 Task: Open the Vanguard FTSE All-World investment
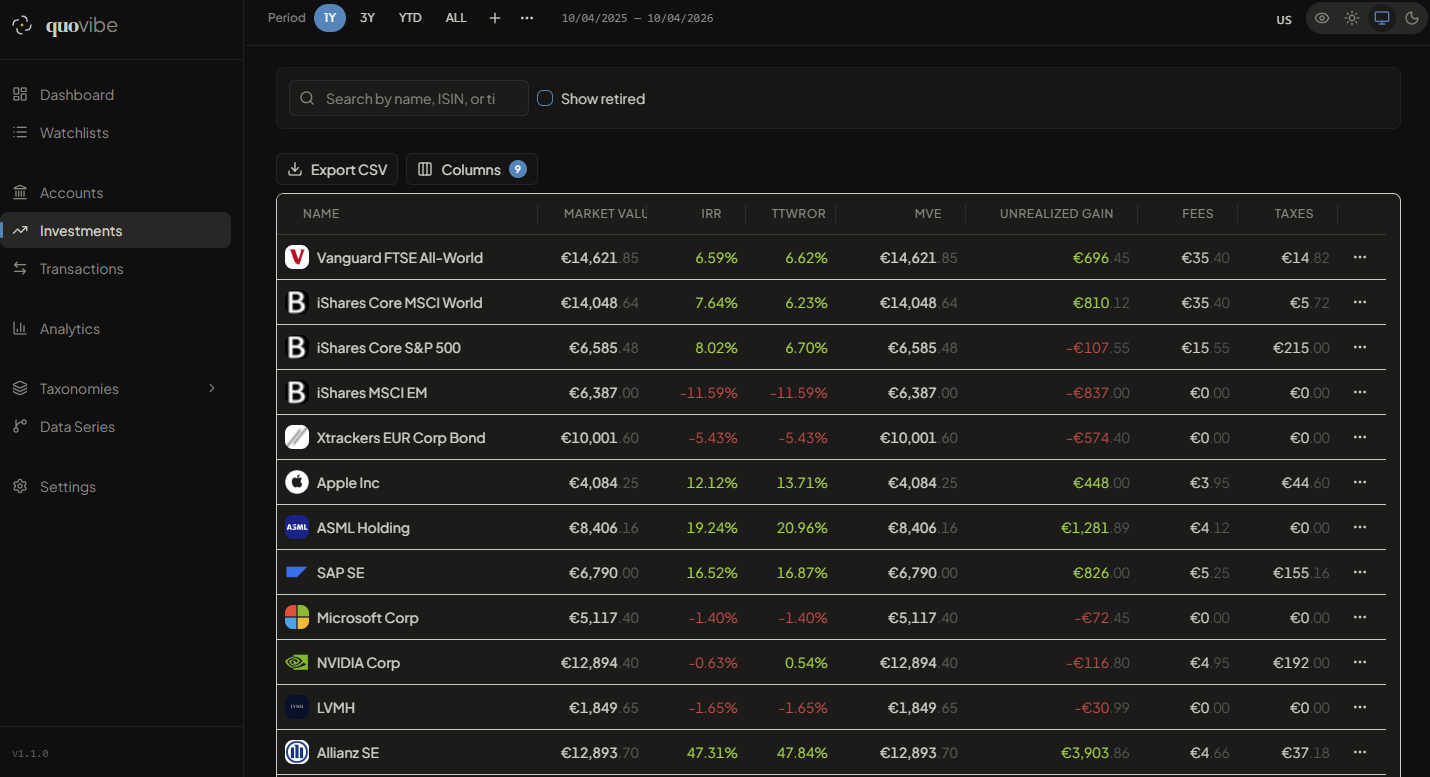click(399, 258)
